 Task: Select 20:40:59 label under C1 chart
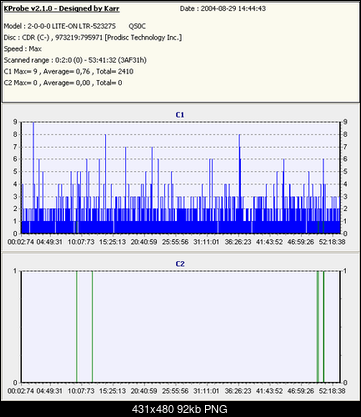coord(144,242)
